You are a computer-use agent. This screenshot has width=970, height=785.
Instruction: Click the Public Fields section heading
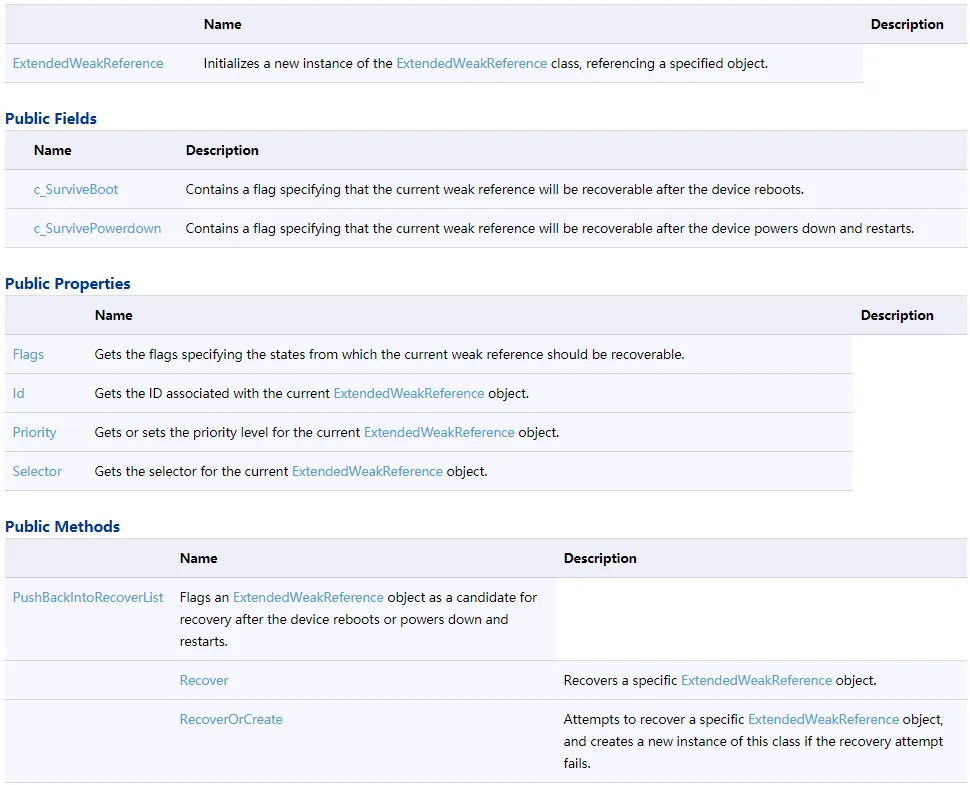pyautogui.click(x=51, y=118)
